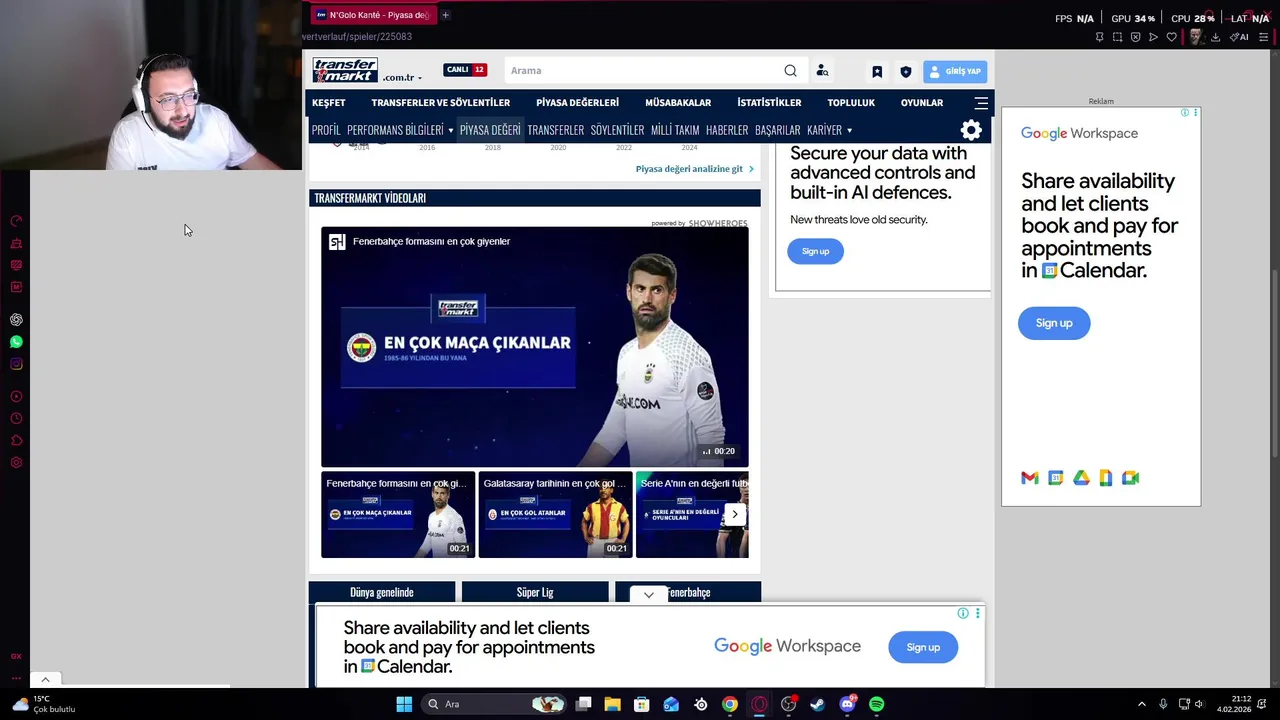Click the Giriş Yap login button
The image size is (1280, 720).
pyautogui.click(x=955, y=71)
